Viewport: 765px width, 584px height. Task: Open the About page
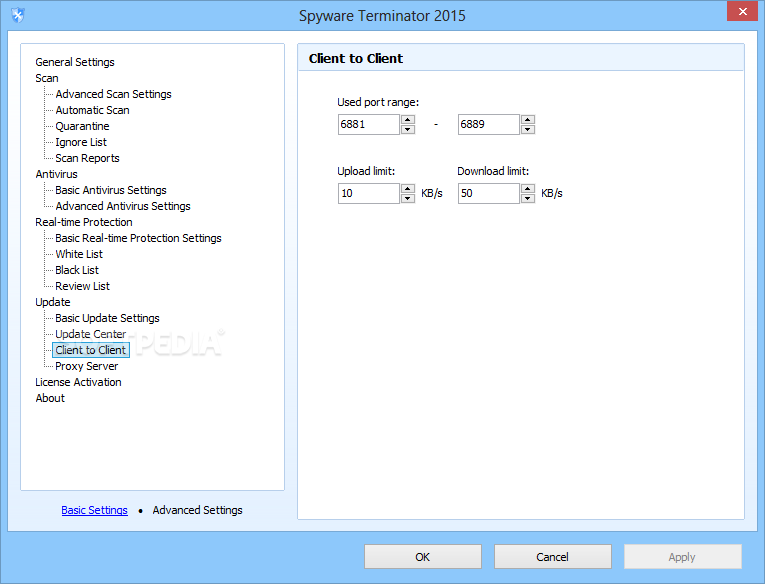(x=50, y=398)
